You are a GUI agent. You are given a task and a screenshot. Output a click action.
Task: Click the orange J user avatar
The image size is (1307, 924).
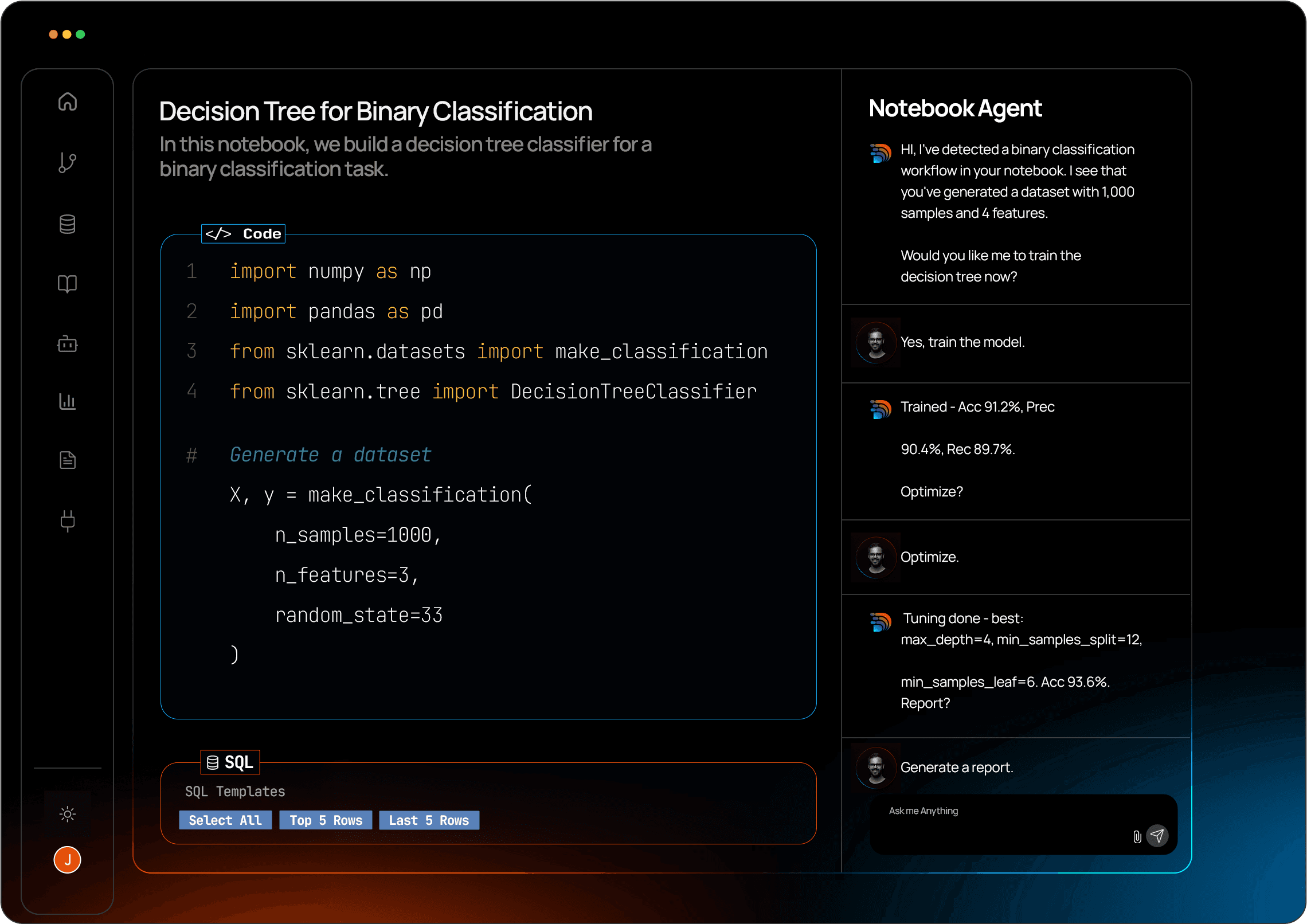point(68,860)
